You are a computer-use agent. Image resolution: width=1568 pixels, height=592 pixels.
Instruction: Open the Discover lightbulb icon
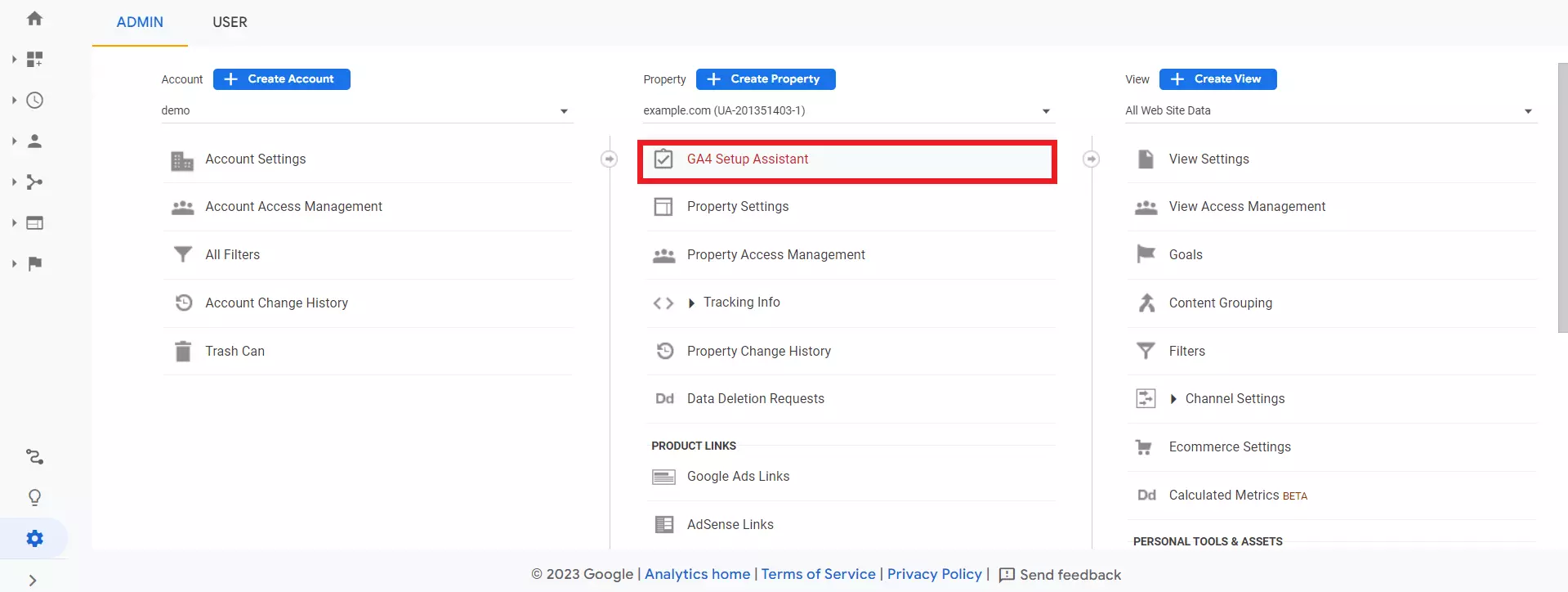pos(34,497)
